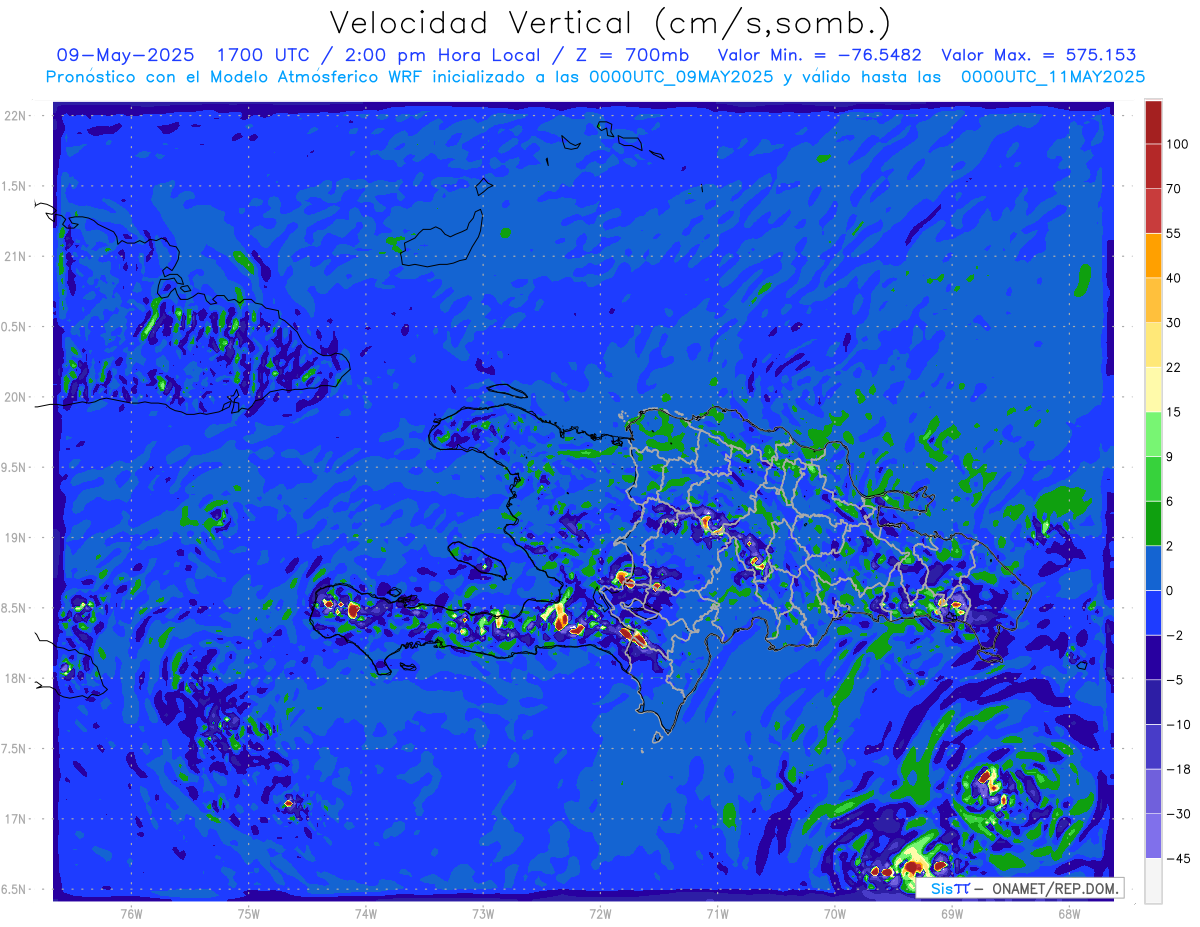Click the title "Velocidad Vertical (cm/s,somb.)"
The image size is (1200, 927).
click(x=610, y=23)
